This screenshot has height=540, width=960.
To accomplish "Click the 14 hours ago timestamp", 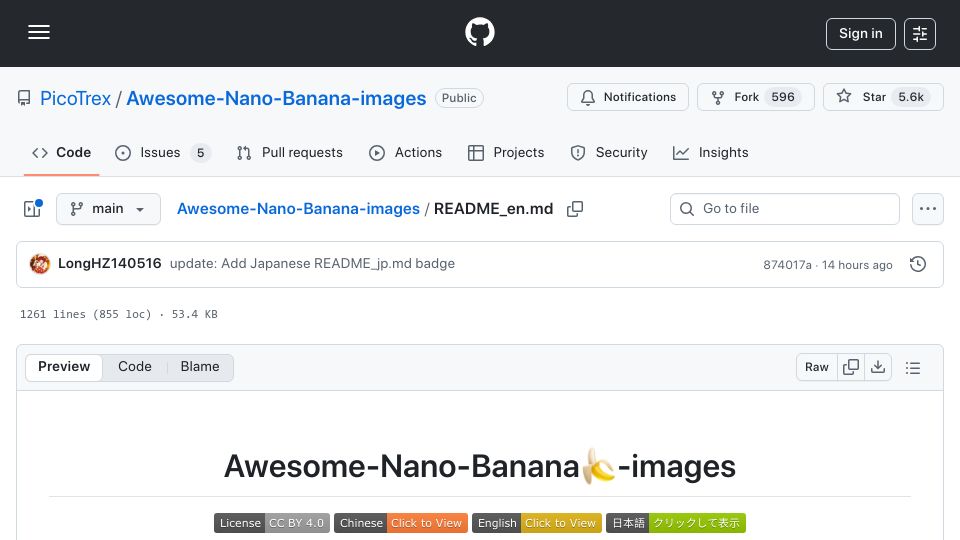I will pyautogui.click(x=857, y=264).
